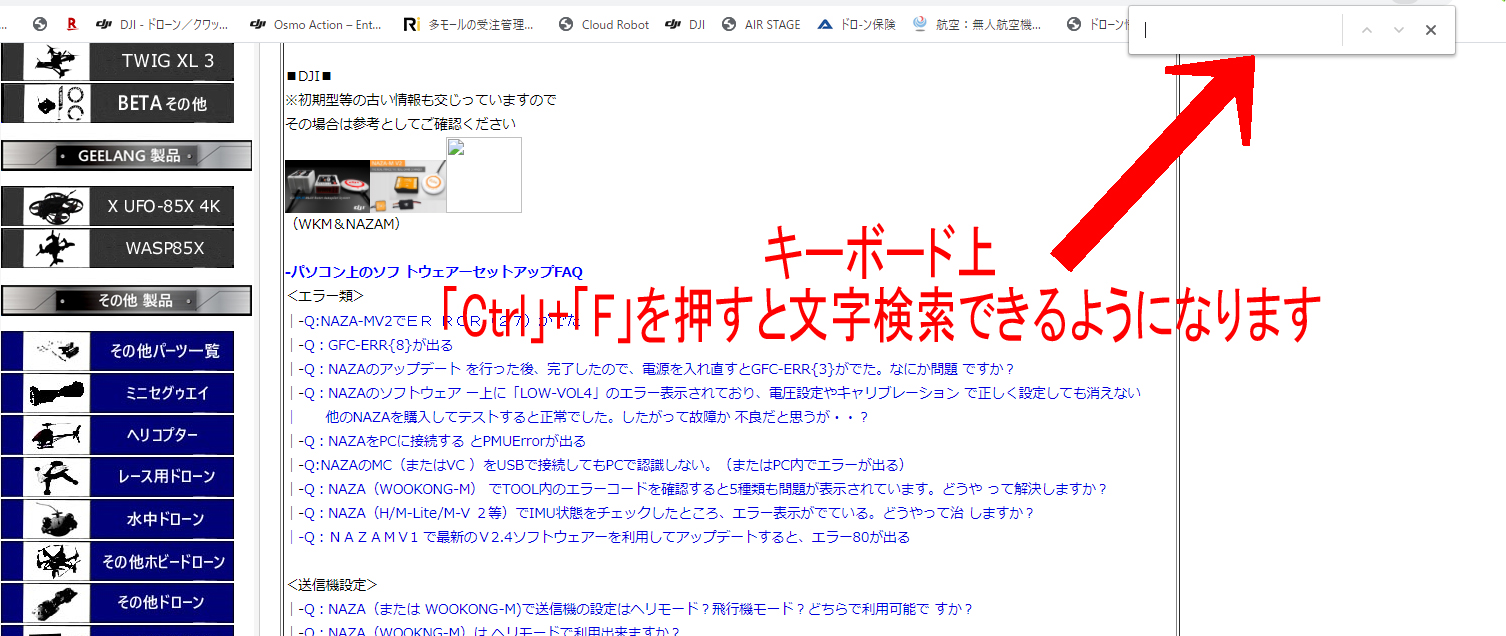Go to next find result arrow
Viewport: 1506px width, 636px height.
[1399, 30]
